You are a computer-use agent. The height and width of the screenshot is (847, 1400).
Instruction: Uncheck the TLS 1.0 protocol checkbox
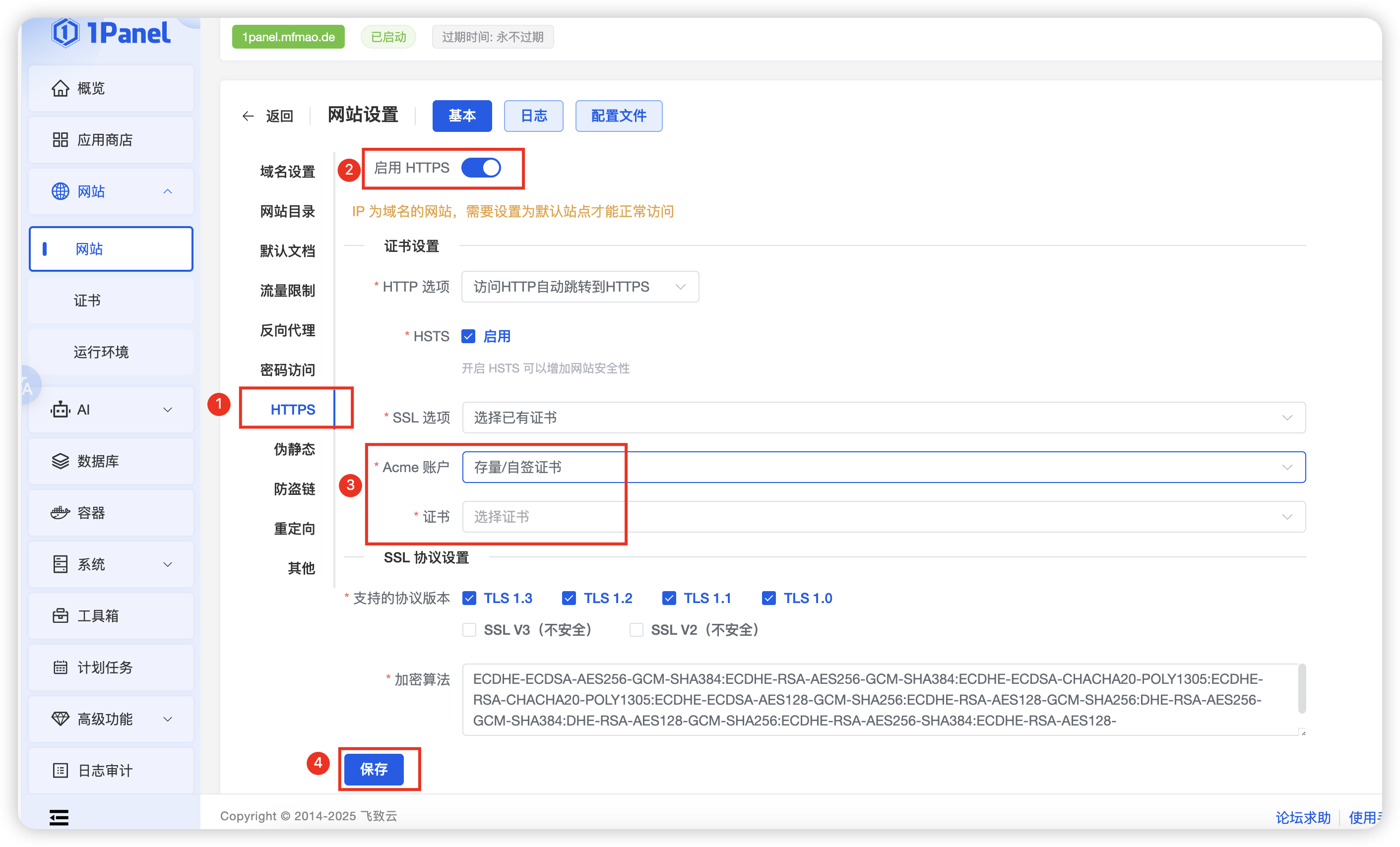pyautogui.click(x=769, y=598)
